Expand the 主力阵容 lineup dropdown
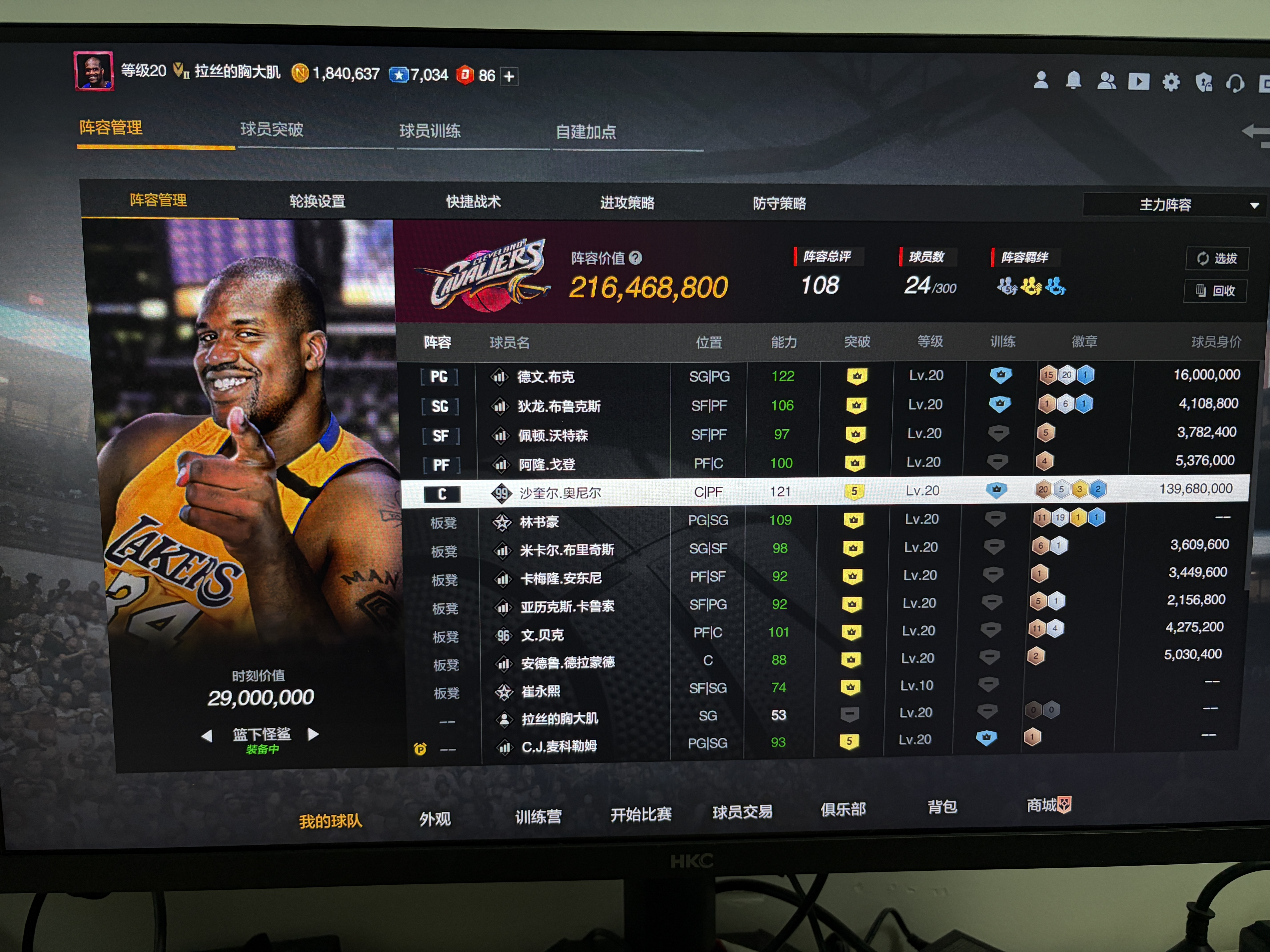 coord(1174,205)
